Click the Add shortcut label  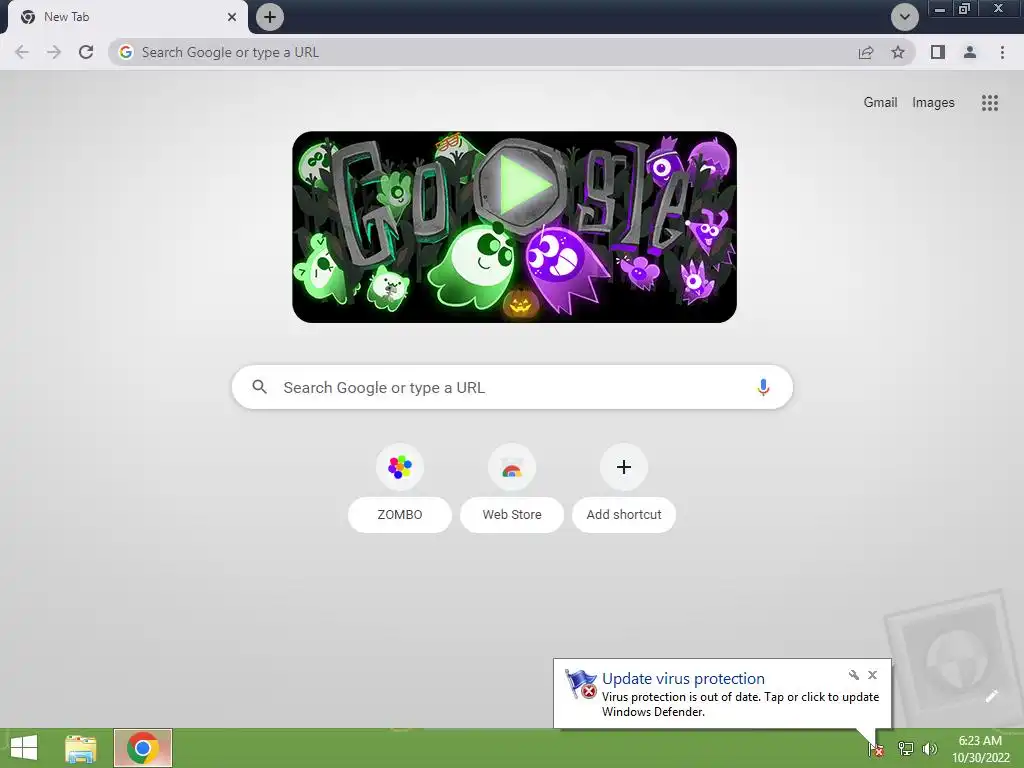[624, 515]
